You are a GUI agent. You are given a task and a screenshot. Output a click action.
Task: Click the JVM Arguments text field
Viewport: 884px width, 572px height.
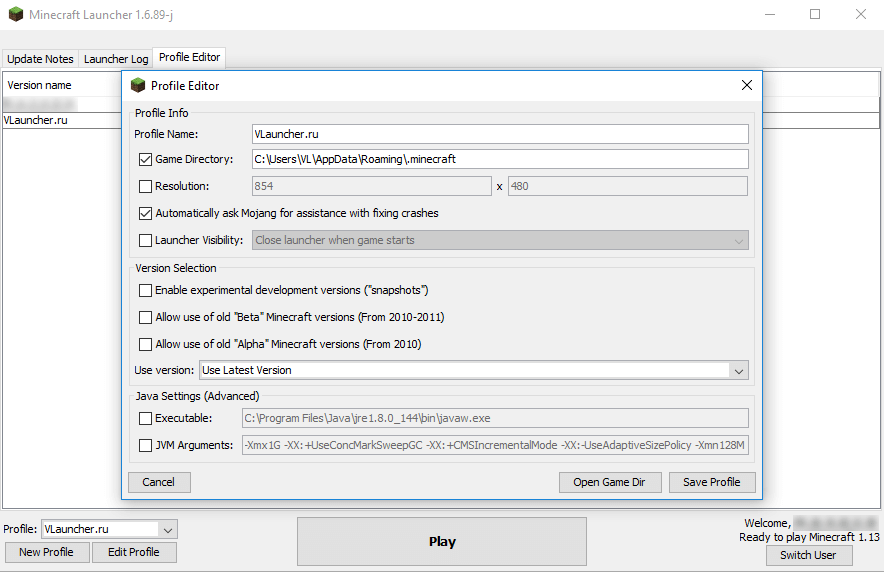coord(495,445)
